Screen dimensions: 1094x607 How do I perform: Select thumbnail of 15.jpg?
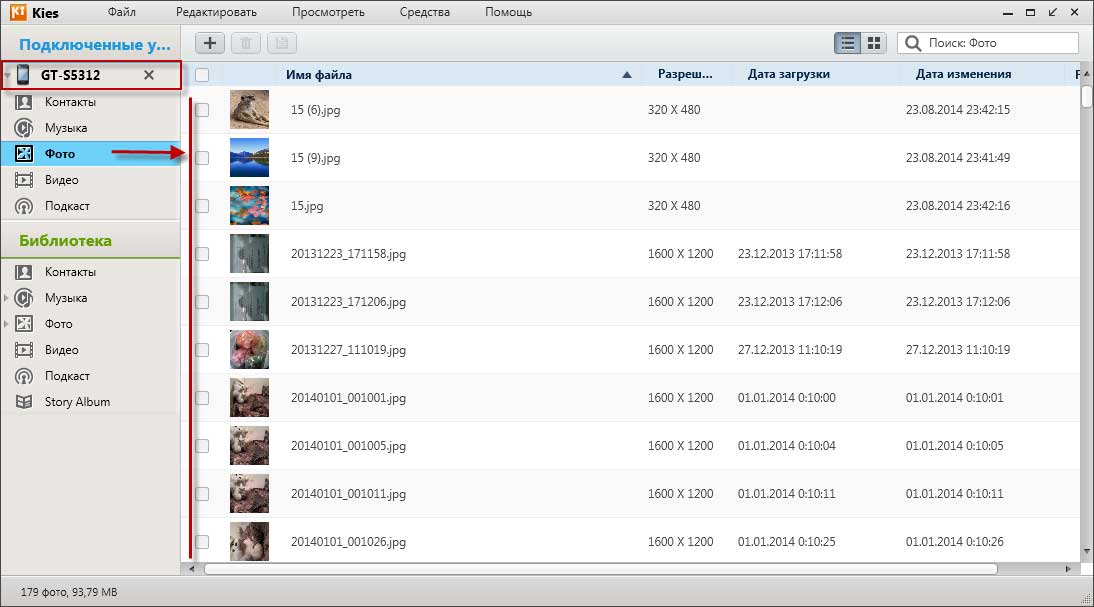(249, 206)
